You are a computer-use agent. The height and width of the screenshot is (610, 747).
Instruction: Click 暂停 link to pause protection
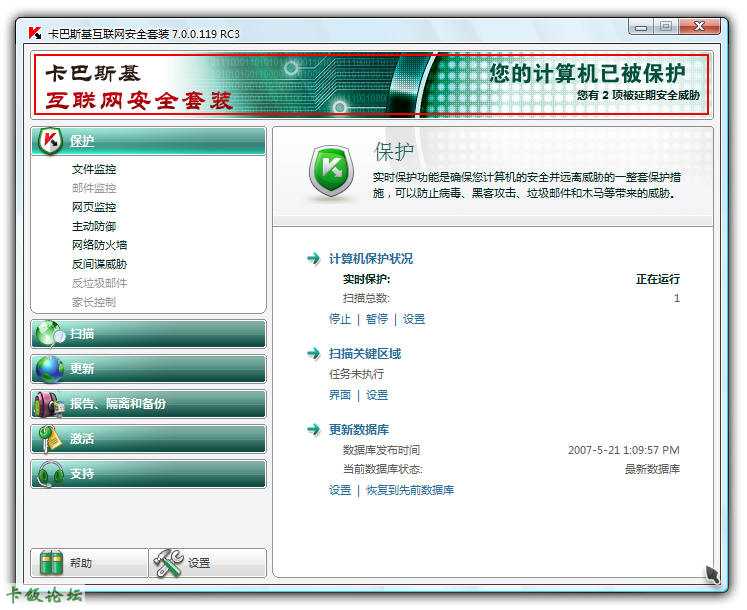click(376, 319)
